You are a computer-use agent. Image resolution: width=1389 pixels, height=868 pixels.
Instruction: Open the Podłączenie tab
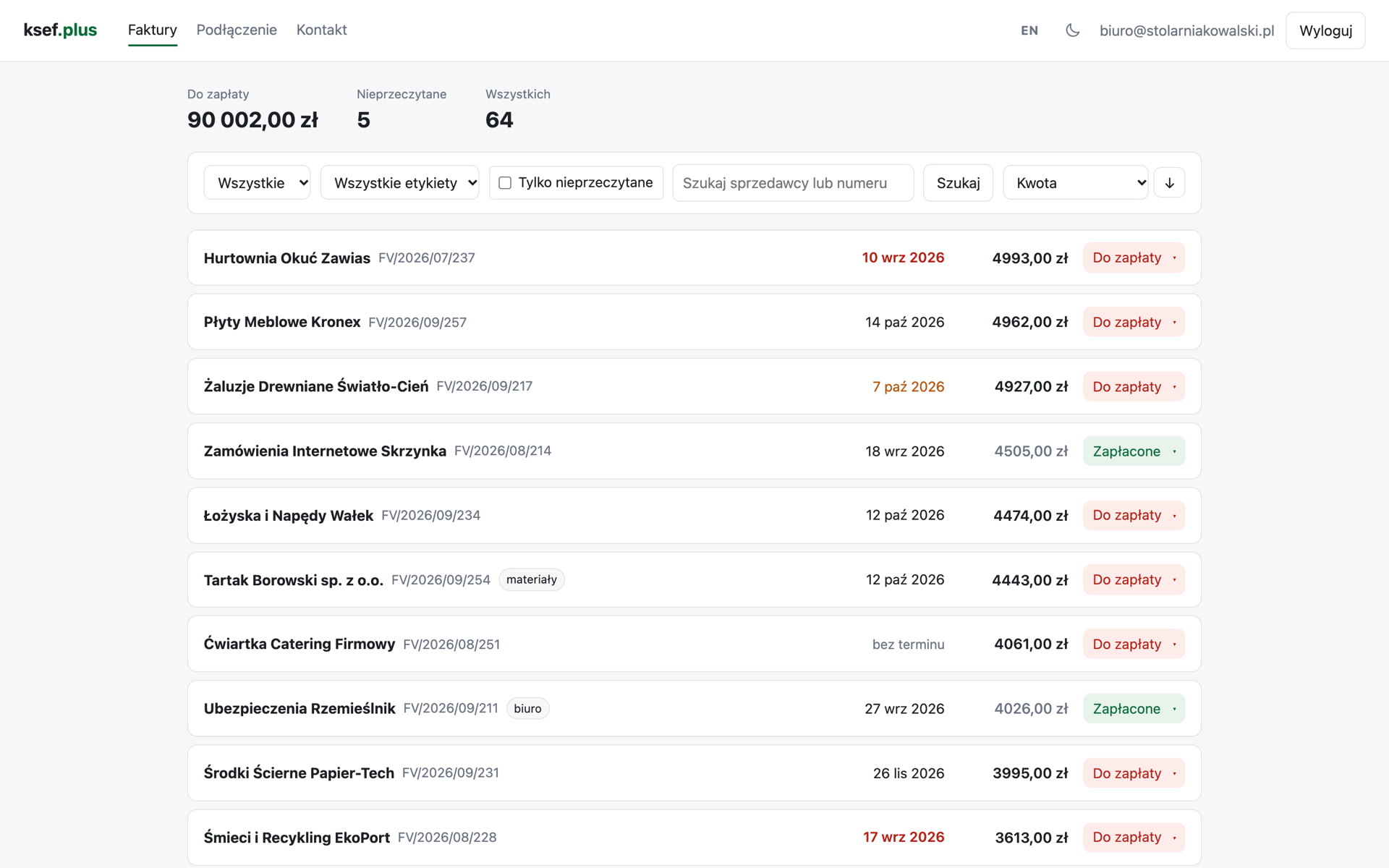click(237, 30)
